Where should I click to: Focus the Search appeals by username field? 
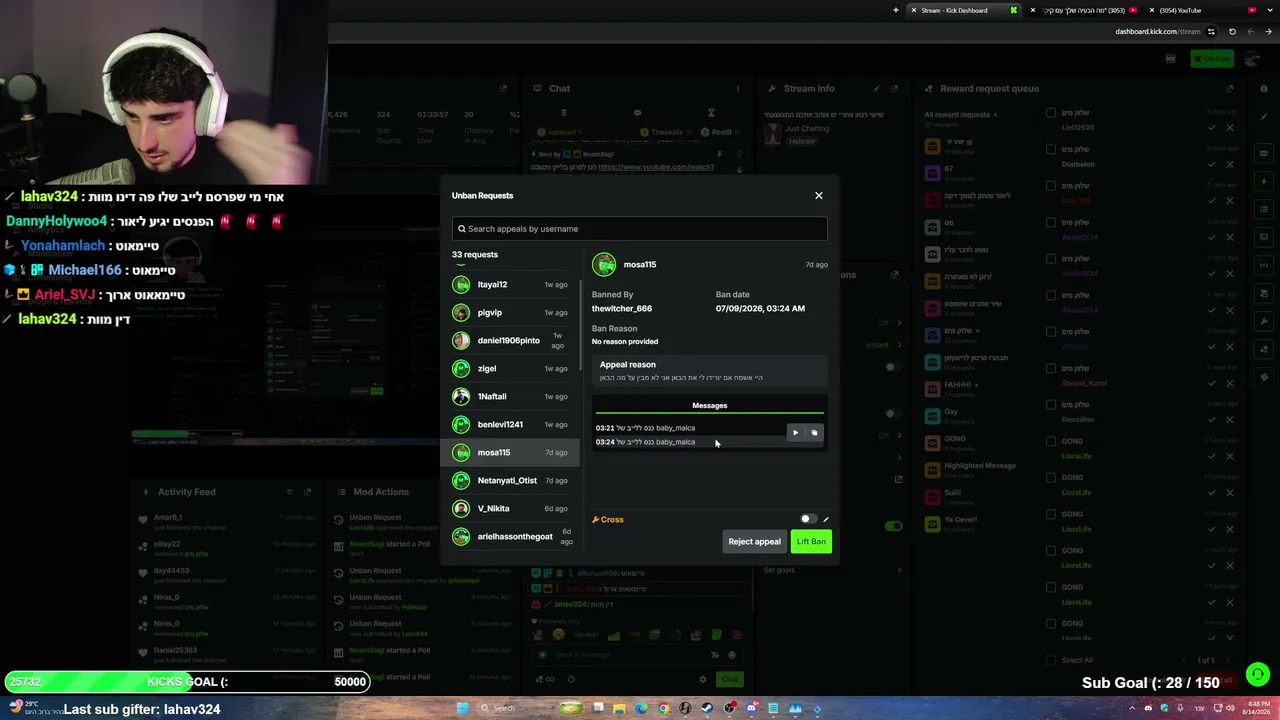click(x=640, y=229)
